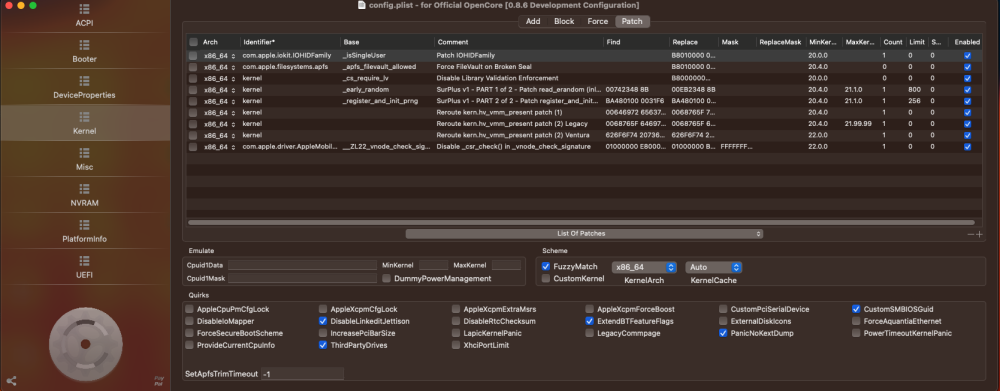The image size is (1000, 391).
Task: Click the Cpuid1Mask input field
Action: 302,279
